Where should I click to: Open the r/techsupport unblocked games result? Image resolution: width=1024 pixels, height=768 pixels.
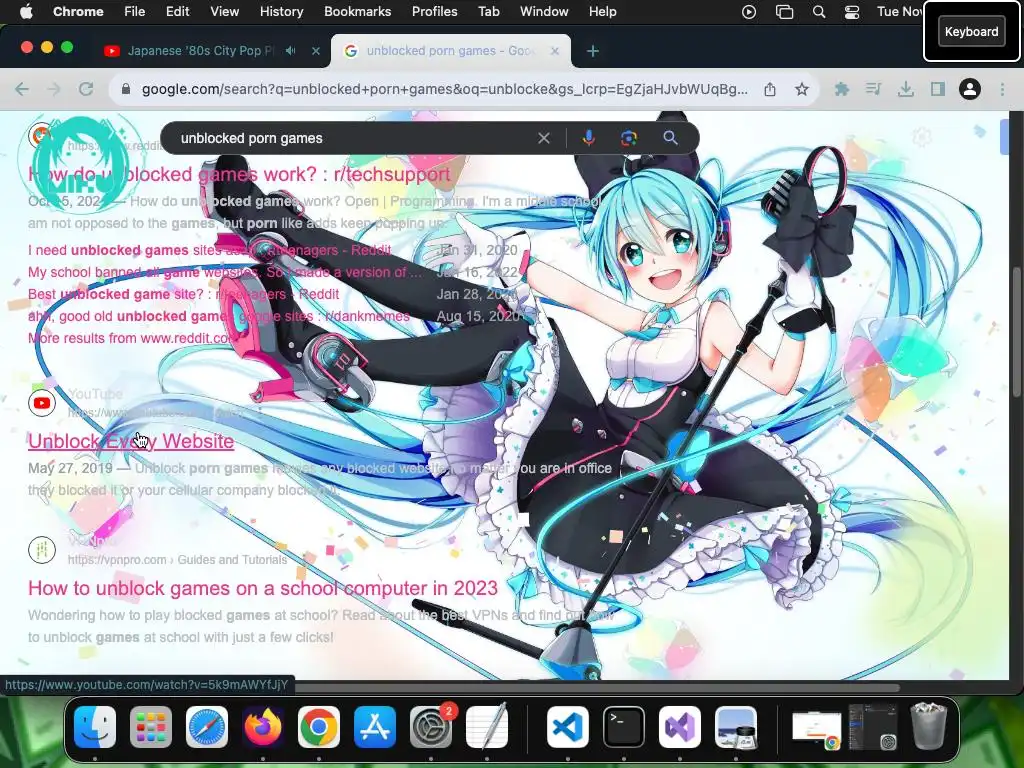point(239,174)
